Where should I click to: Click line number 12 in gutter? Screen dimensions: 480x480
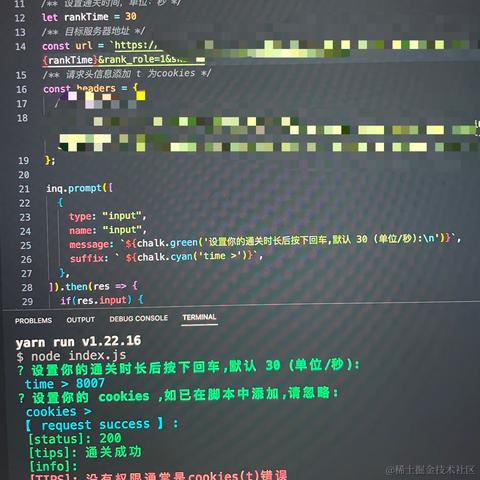coord(20,18)
